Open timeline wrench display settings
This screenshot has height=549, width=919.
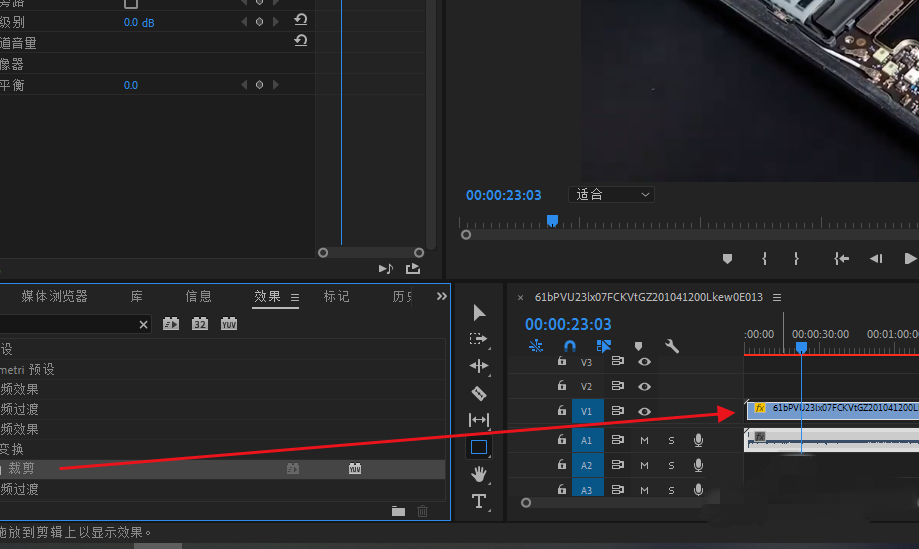[x=672, y=346]
